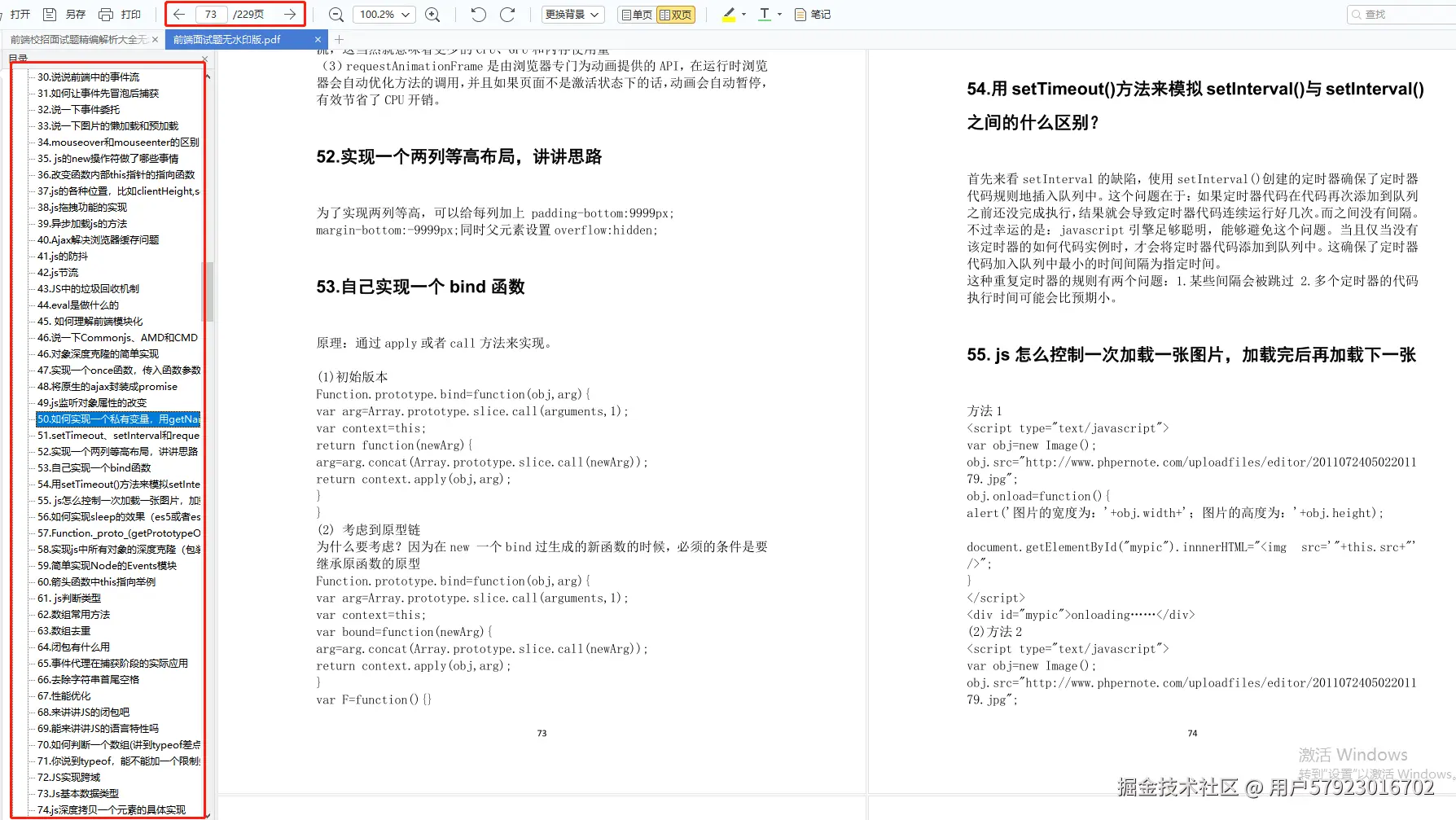Viewport: 1456px width, 820px height.
Task: Open outline item 34.mouseover和mouseenter的区别
Action: point(118,143)
